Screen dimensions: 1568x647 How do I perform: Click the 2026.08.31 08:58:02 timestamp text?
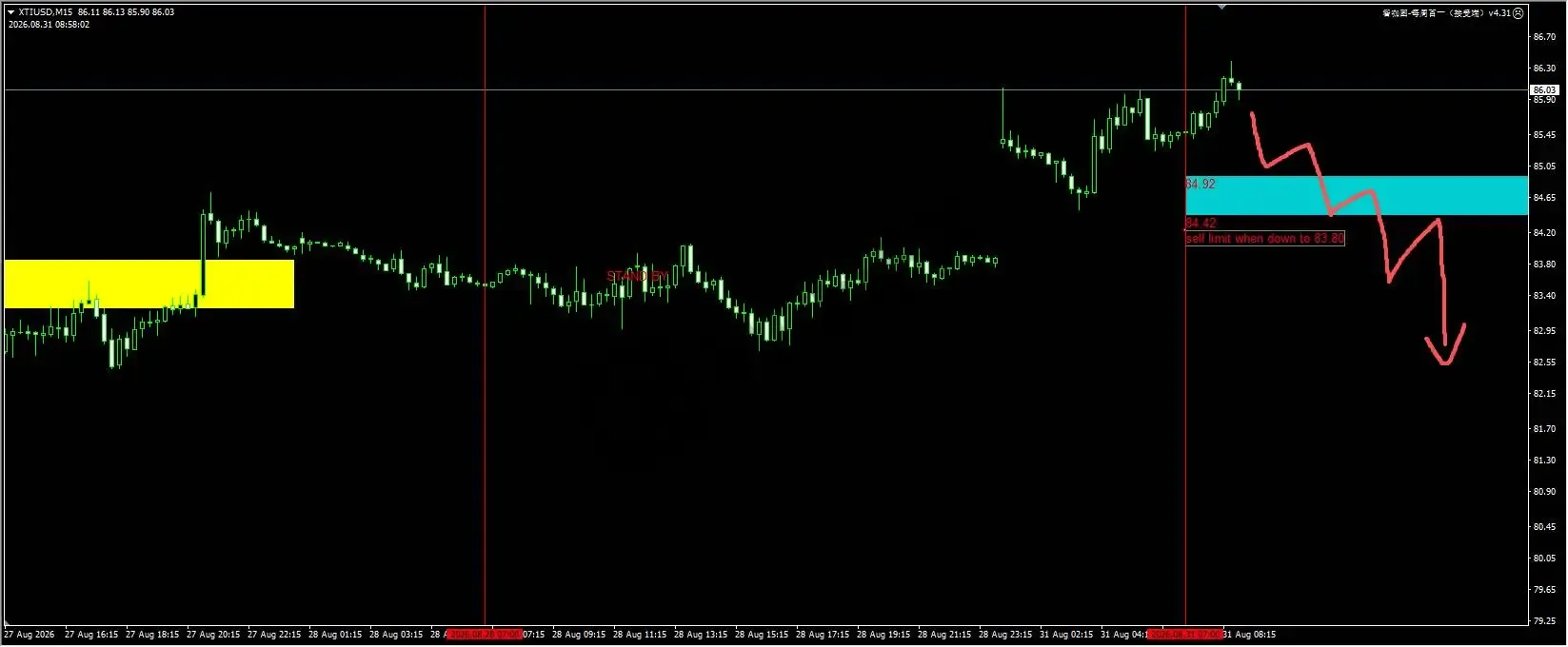(49, 25)
